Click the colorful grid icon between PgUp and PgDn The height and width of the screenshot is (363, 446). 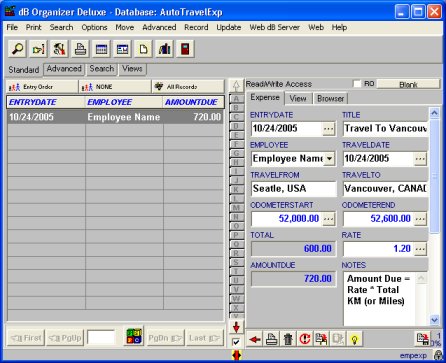pos(133,337)
